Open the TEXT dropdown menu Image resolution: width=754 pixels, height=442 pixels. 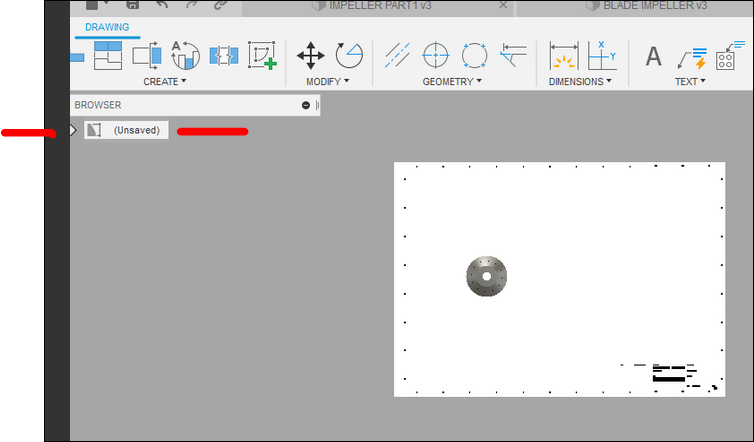coord(690,82)
